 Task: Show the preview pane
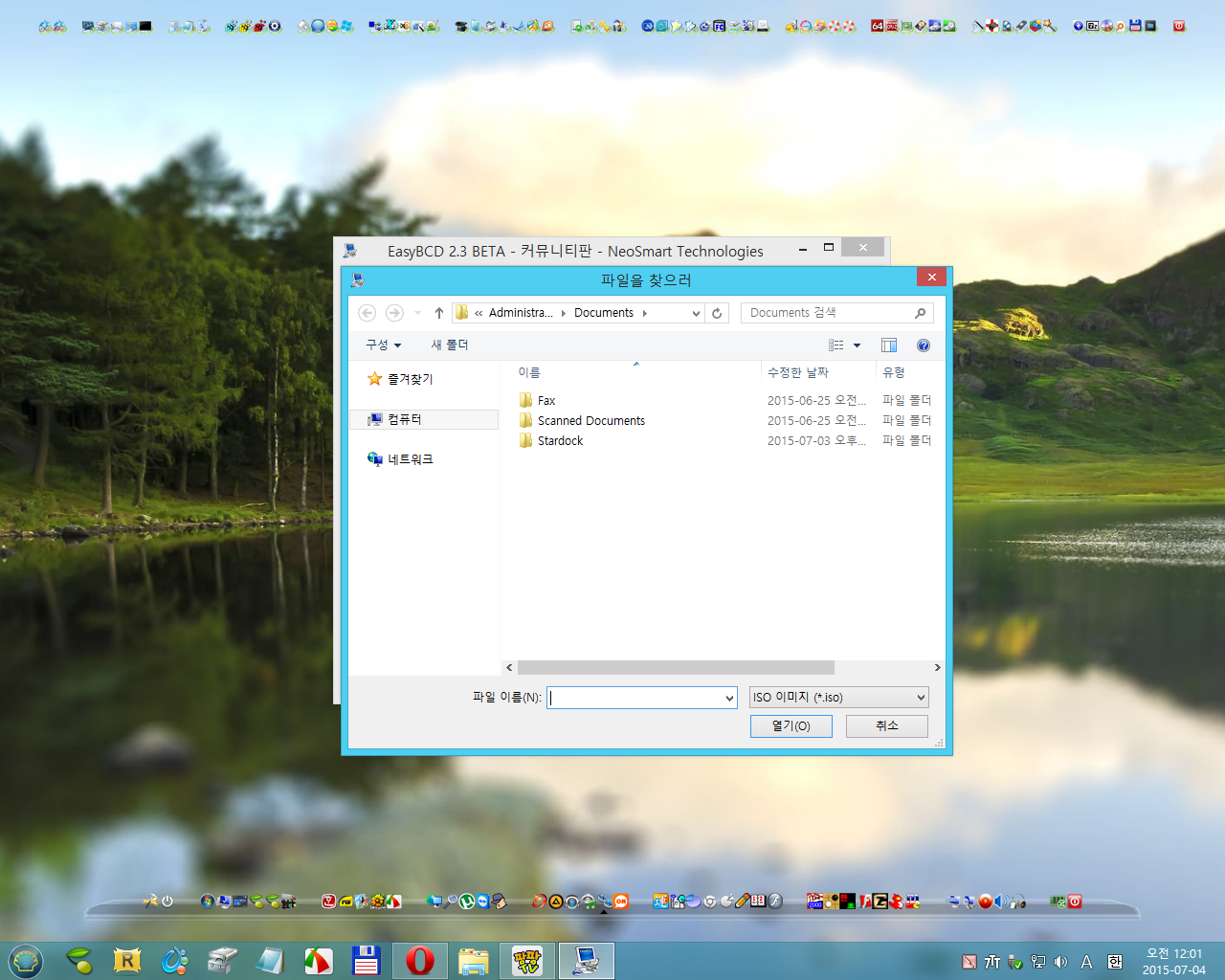(889, 345)
